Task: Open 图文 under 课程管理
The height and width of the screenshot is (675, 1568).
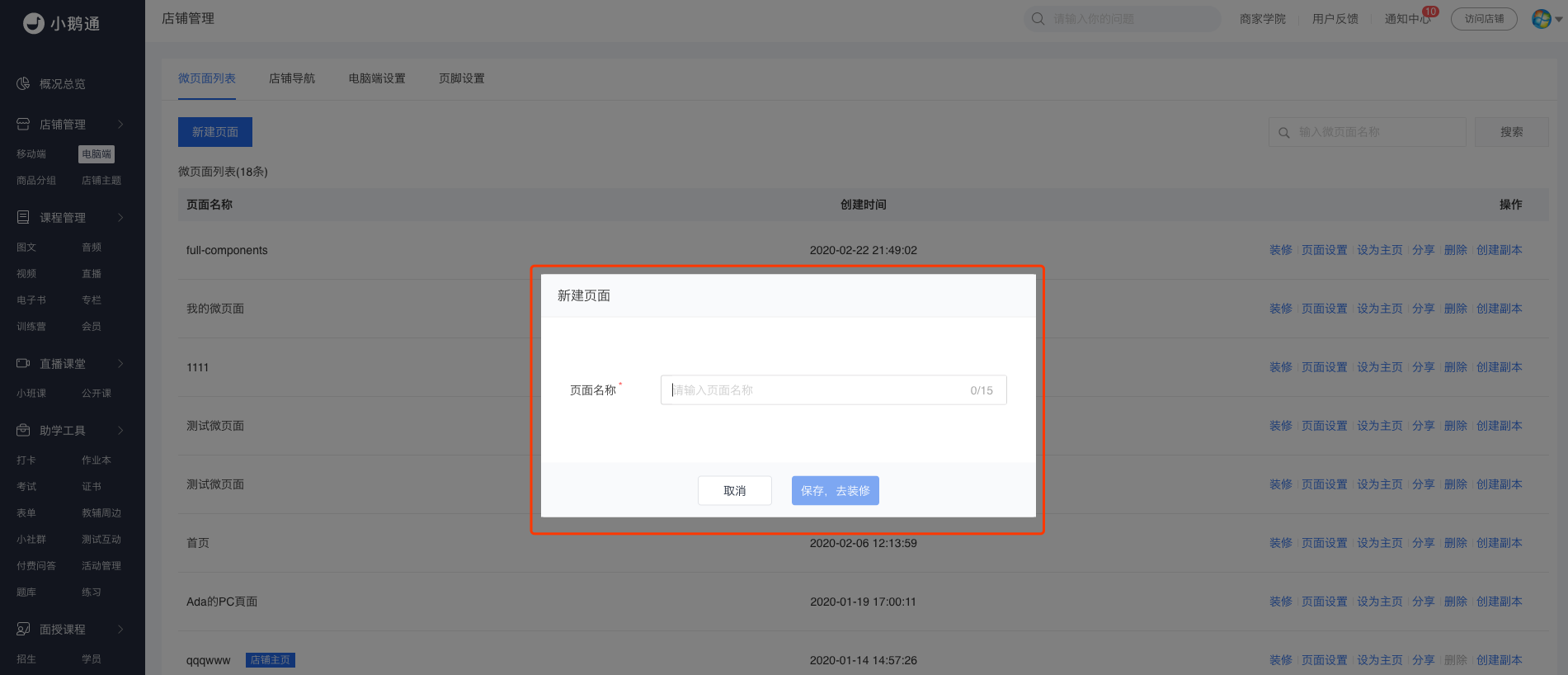Action: point(26,248)
